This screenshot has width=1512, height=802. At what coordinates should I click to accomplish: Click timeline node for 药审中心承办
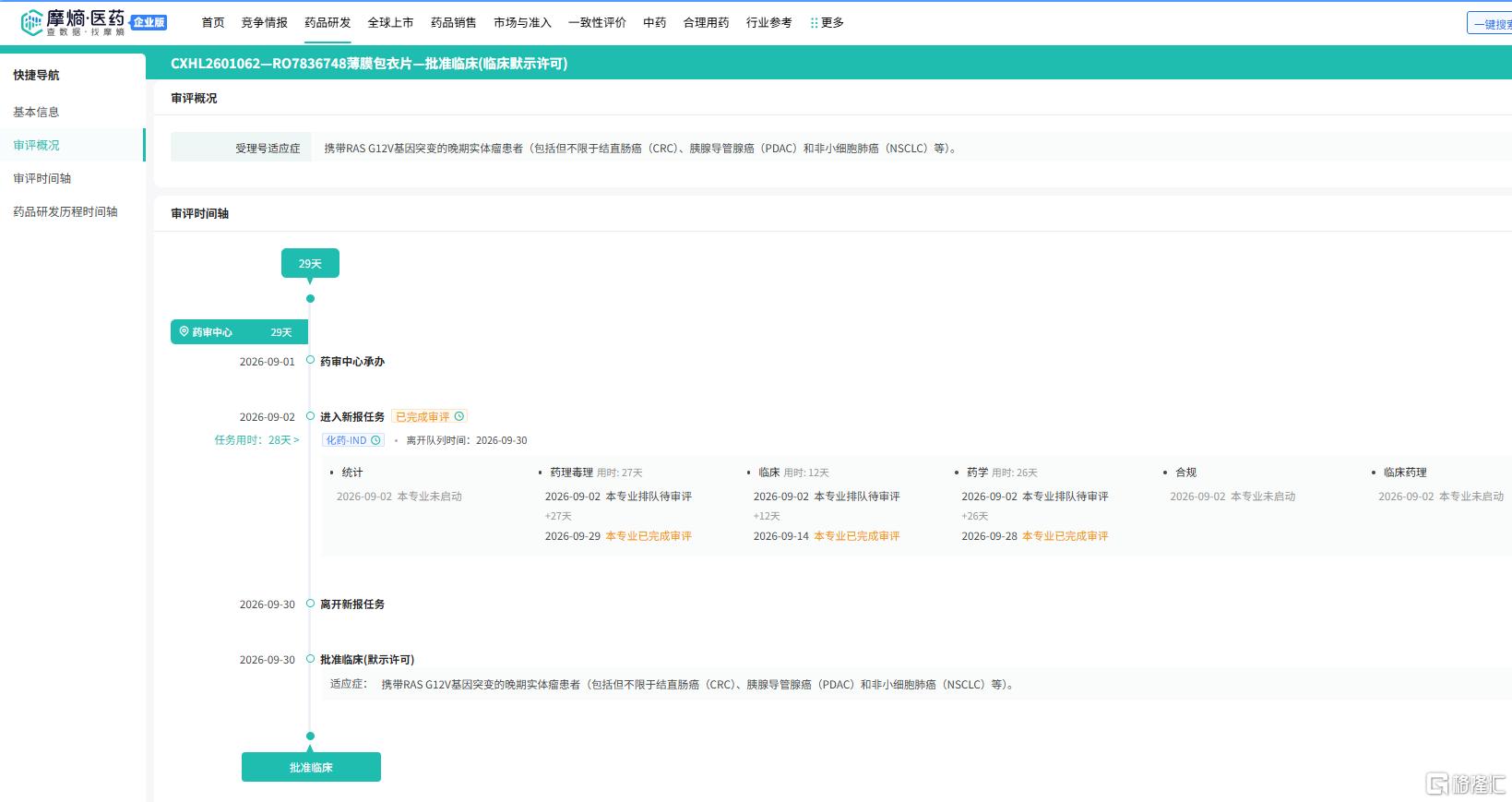pyautogui.click(x=311, y=360)
